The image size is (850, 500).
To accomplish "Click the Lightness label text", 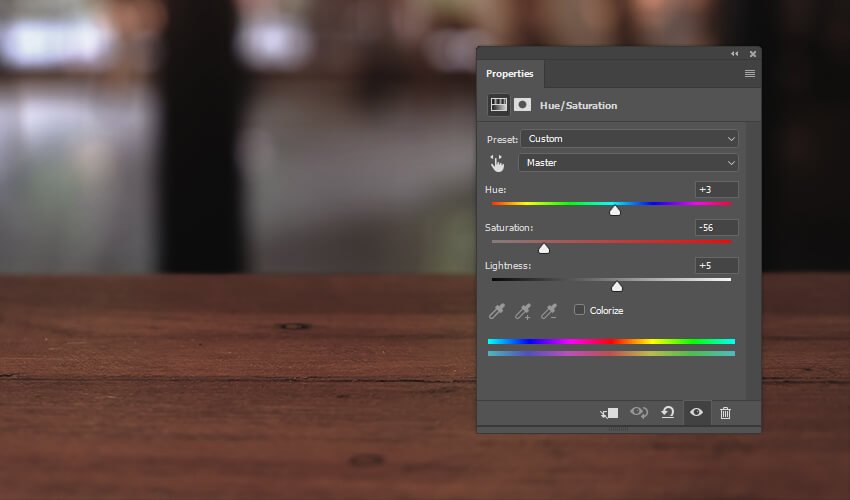I will coord(508,266).
